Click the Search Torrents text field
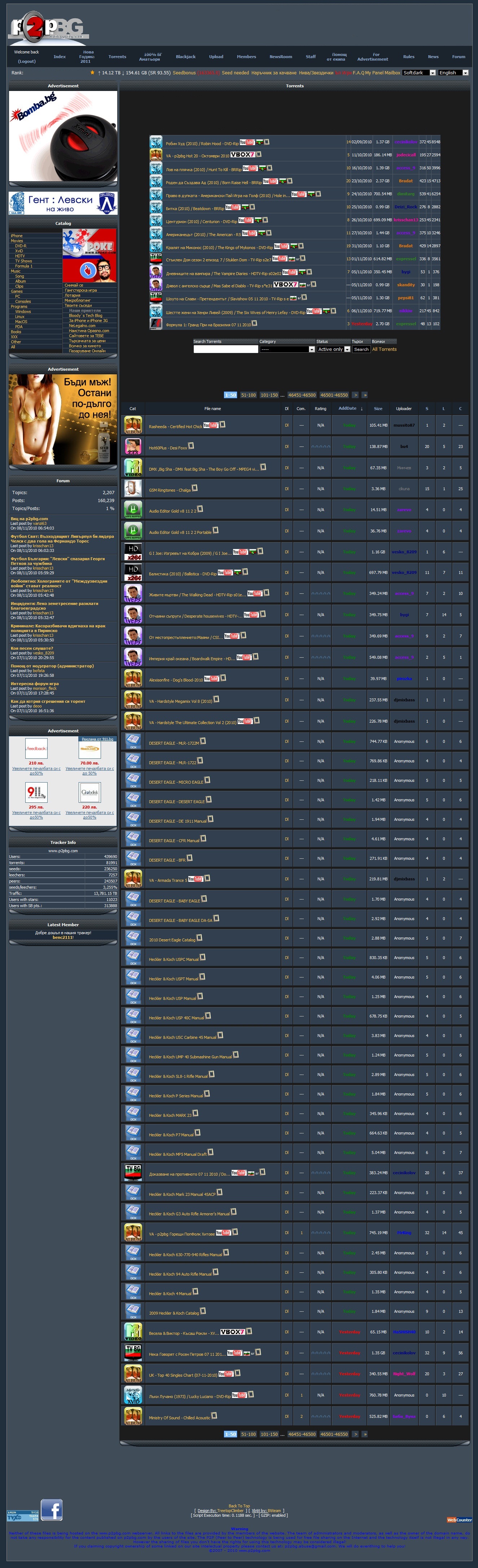478x1568 pixels. tap(225, 349)
